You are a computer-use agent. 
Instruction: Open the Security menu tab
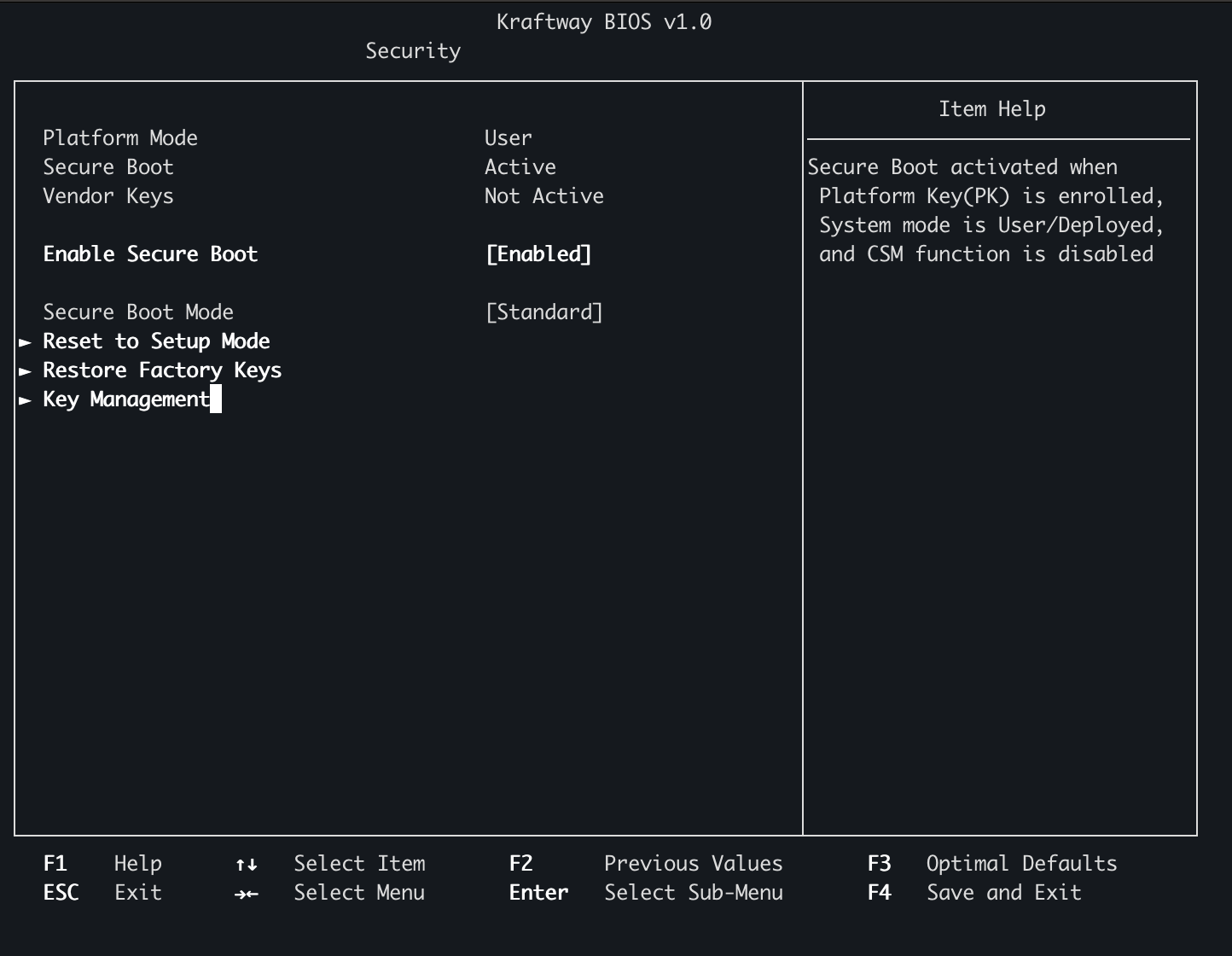click(413, 51)
